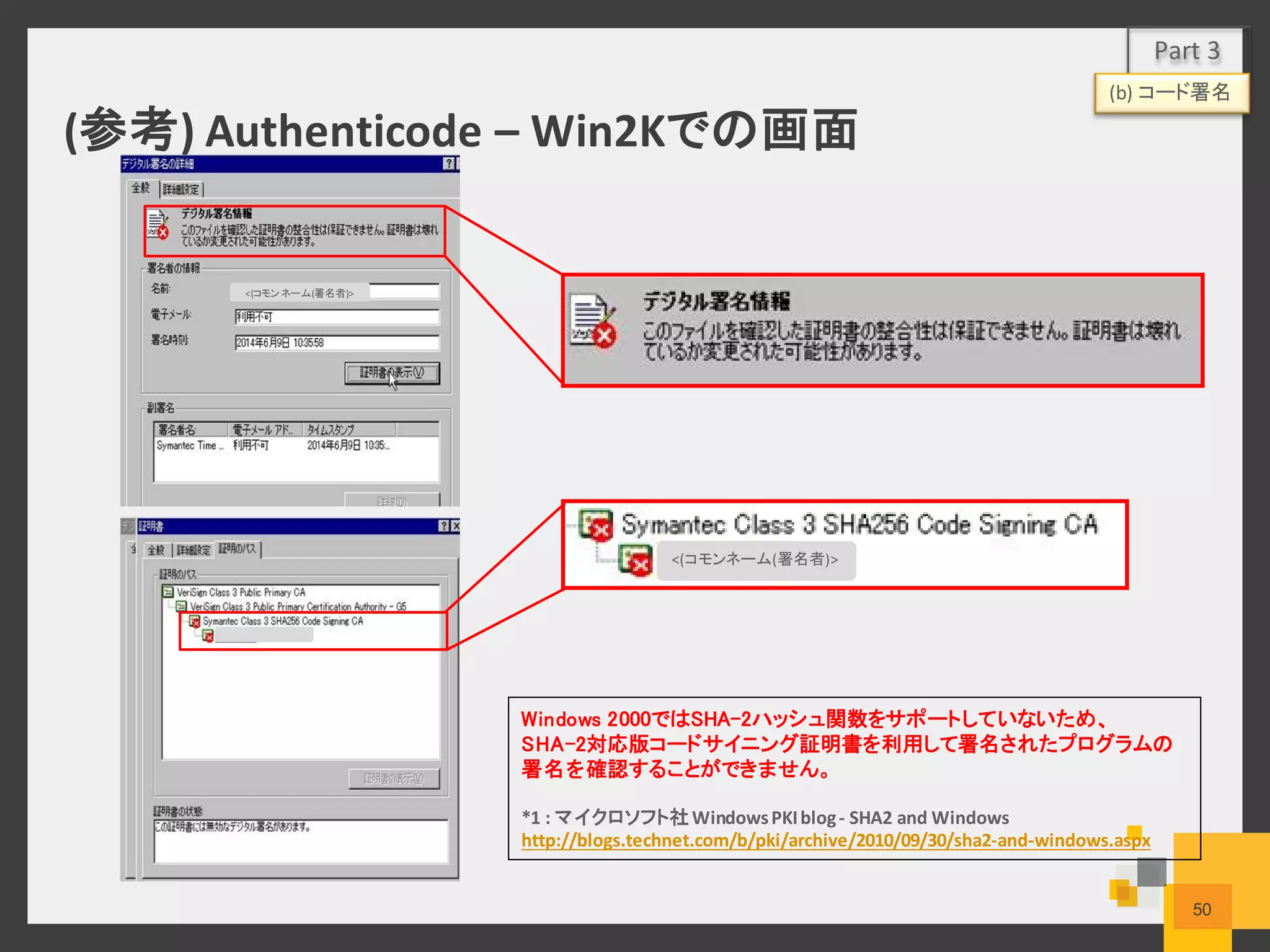Select the 全般 tab in signature details dialog
Image resolution: width=1270 pixels, height=952 pixels.
click(x=141, y=188)
